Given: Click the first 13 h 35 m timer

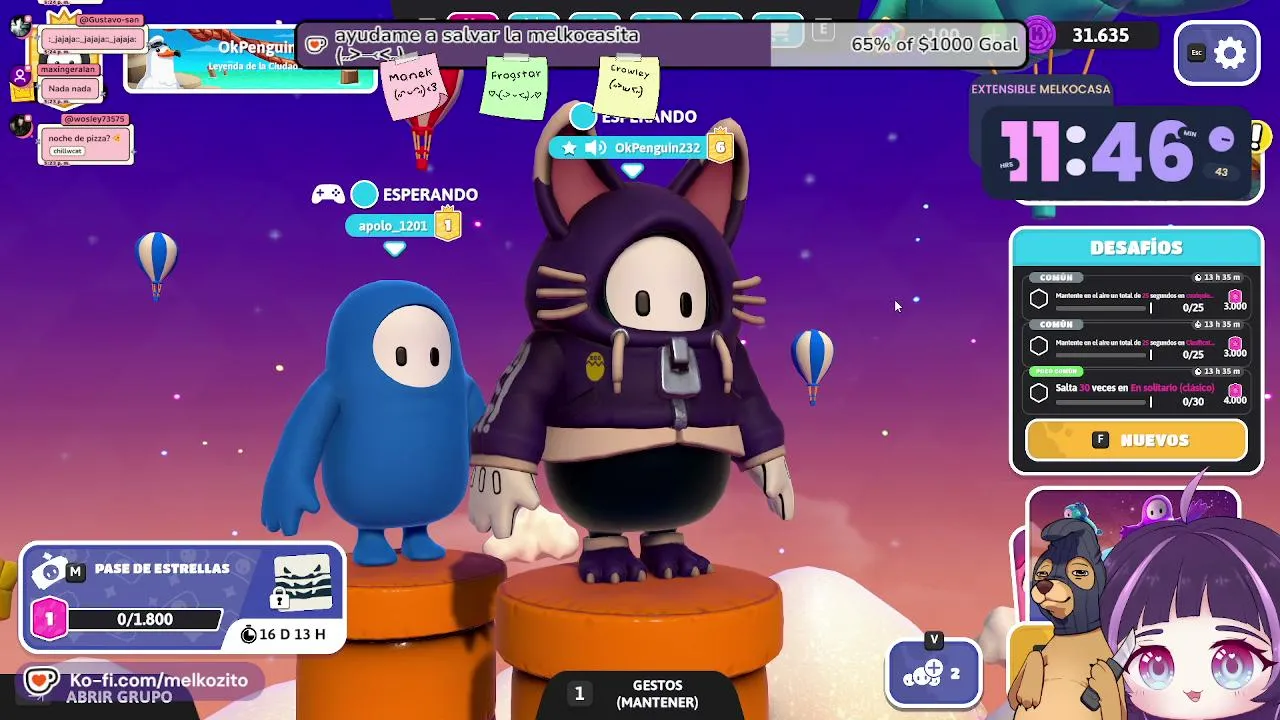Looking at the screenshot, I should pyautogui.click(x=1217, y=277).
